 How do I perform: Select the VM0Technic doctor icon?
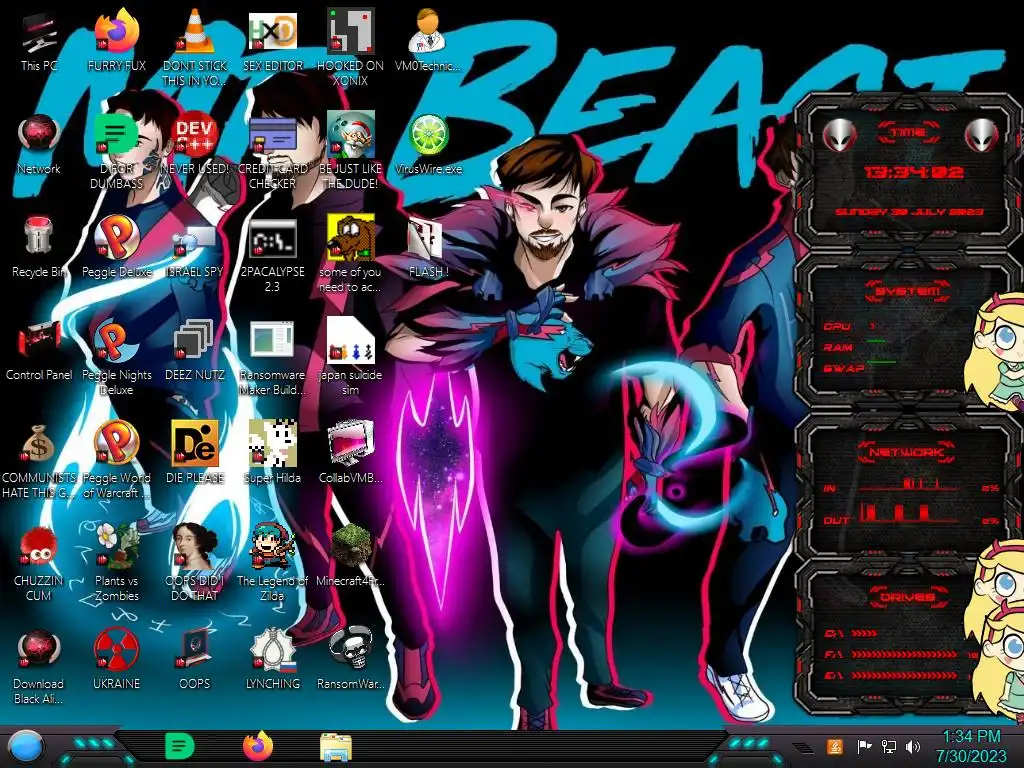point(427,31)
